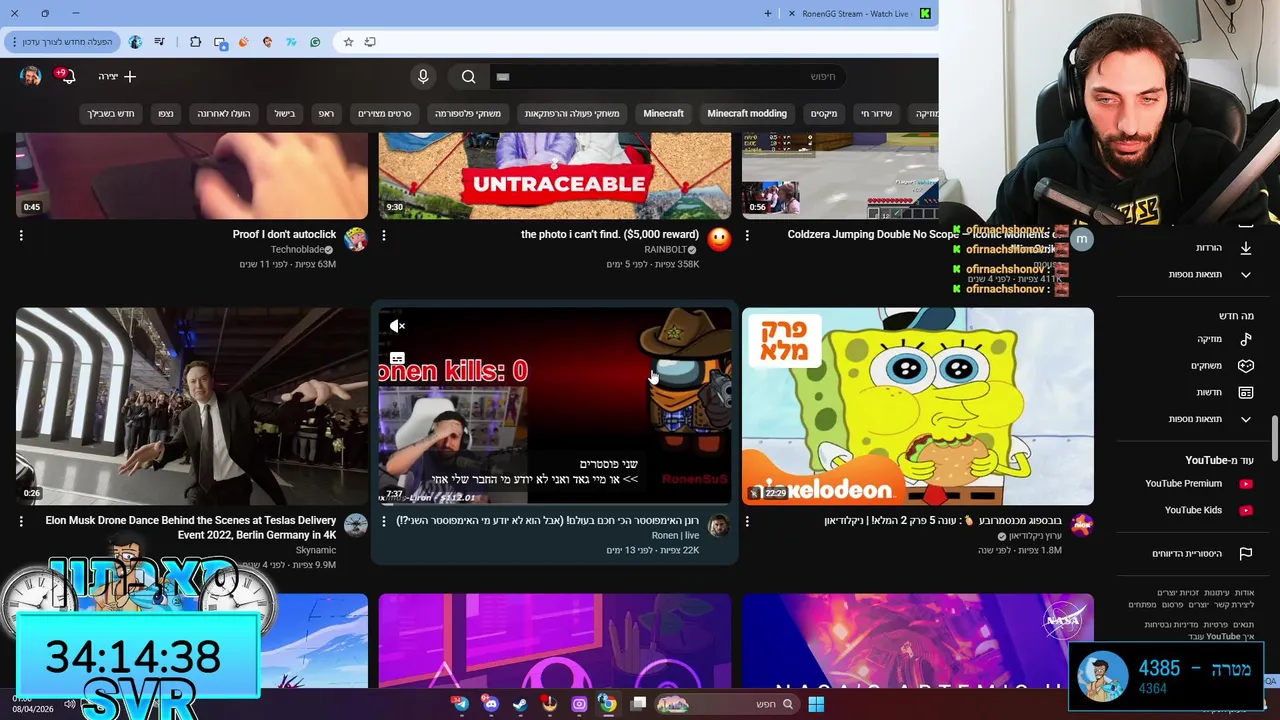The image size is (1280, 720).
Task: Click the green Grammarly extension icon
Action: click(315, 42)
